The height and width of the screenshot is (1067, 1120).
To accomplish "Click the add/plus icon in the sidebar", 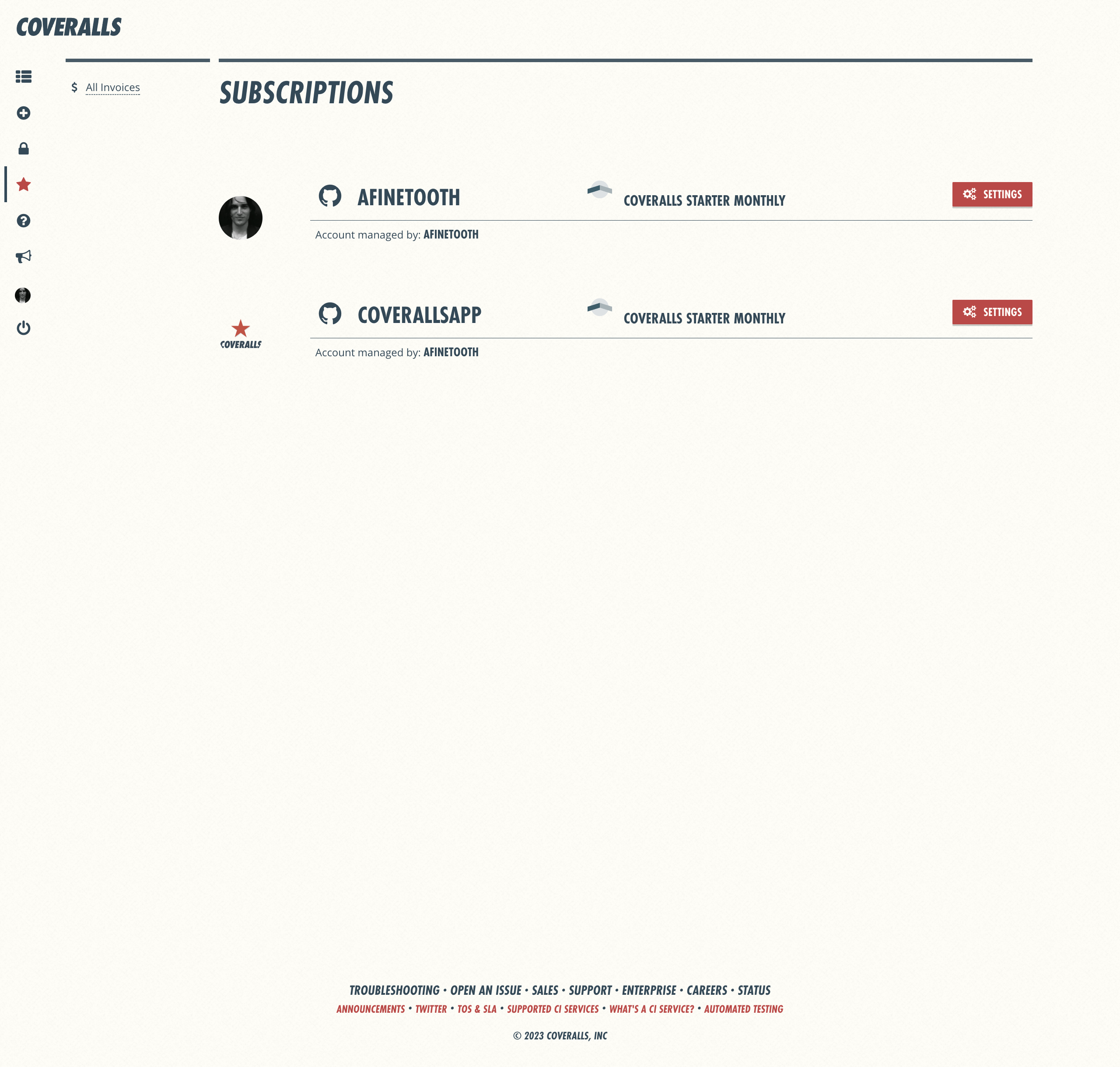I will [x=23, y=112].
